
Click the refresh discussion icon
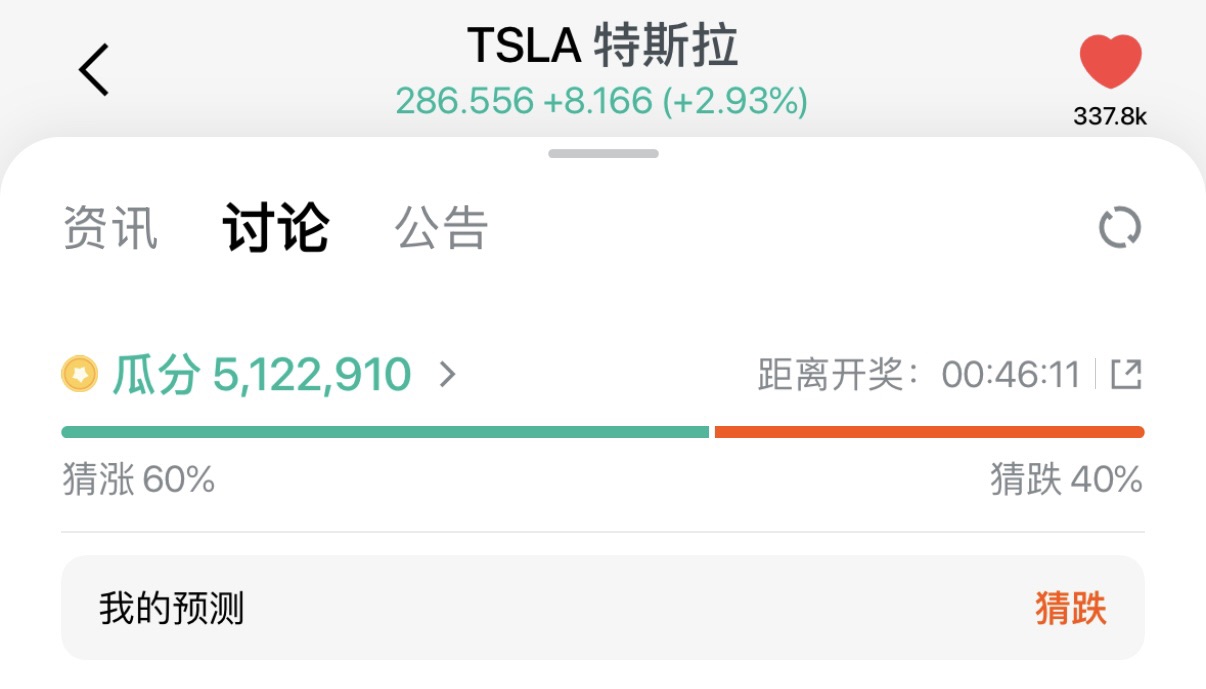pyautogui.click(x=1120, y=228)
